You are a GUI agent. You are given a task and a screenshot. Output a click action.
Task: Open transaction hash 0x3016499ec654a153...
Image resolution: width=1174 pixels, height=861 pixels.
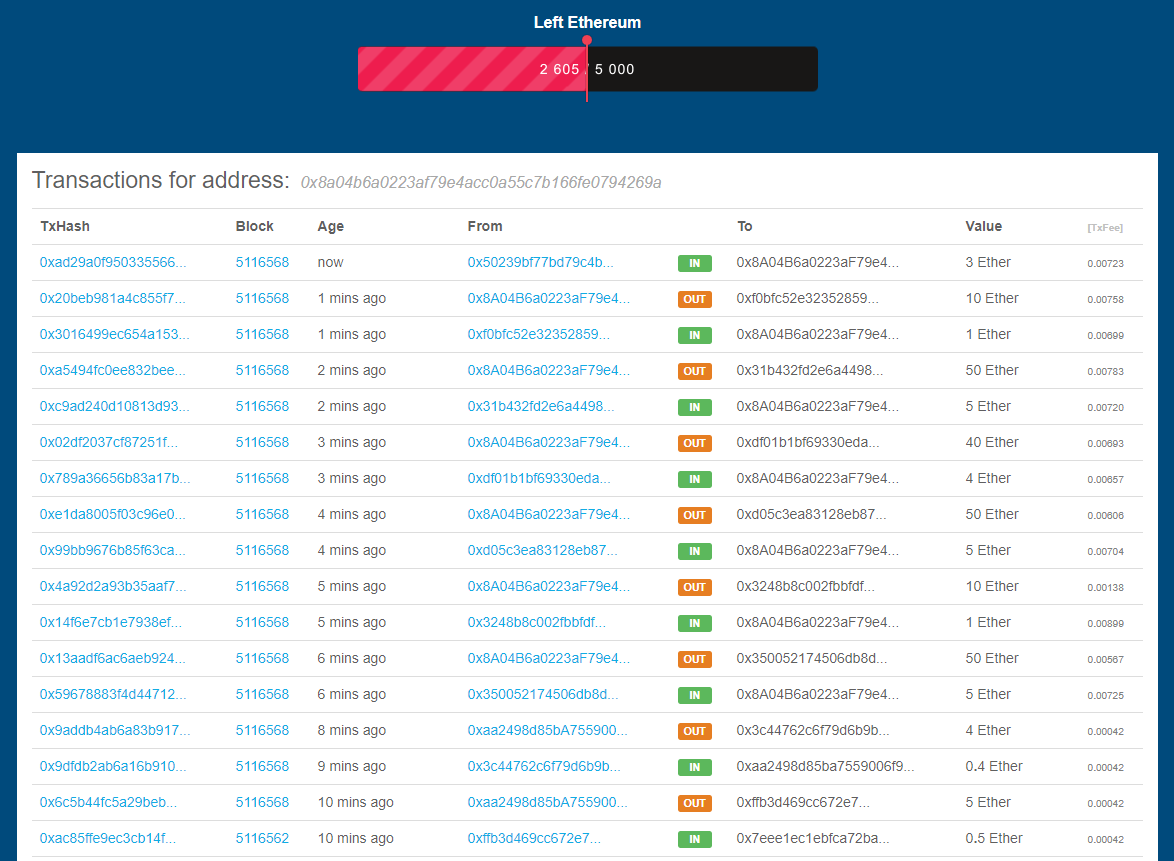(x=115, y=335)
